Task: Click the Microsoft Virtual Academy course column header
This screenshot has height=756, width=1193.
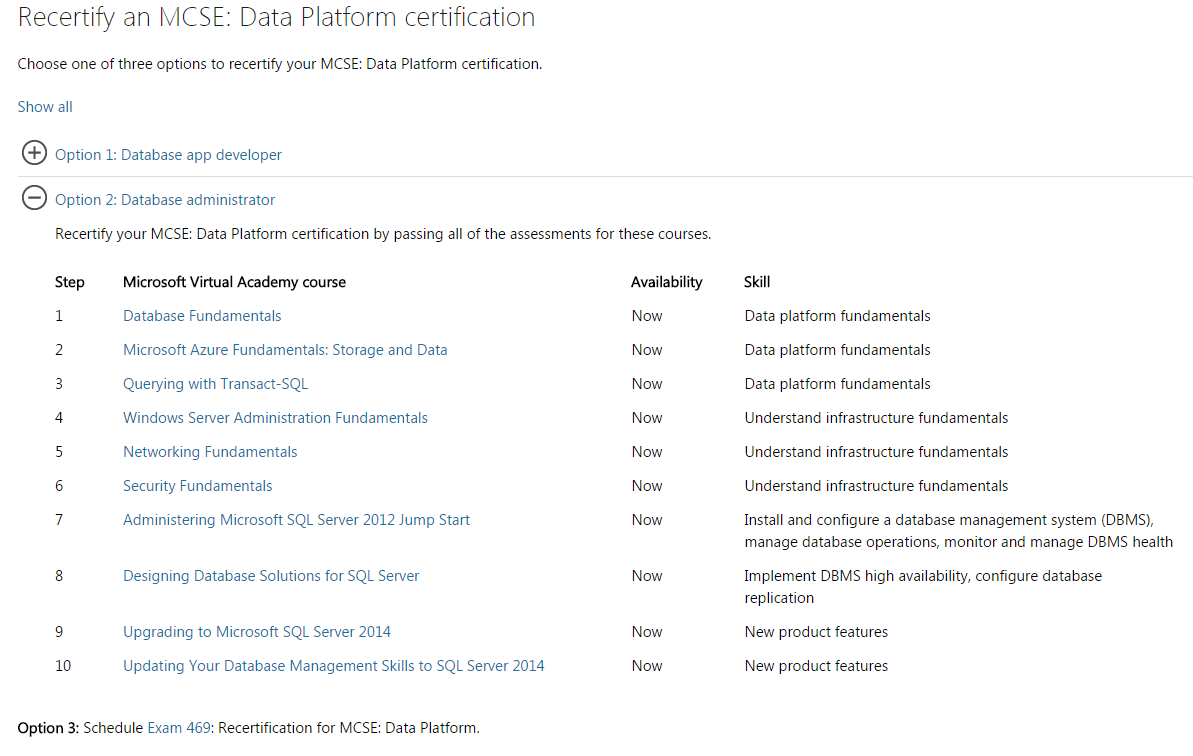Action: pos(234,282)
